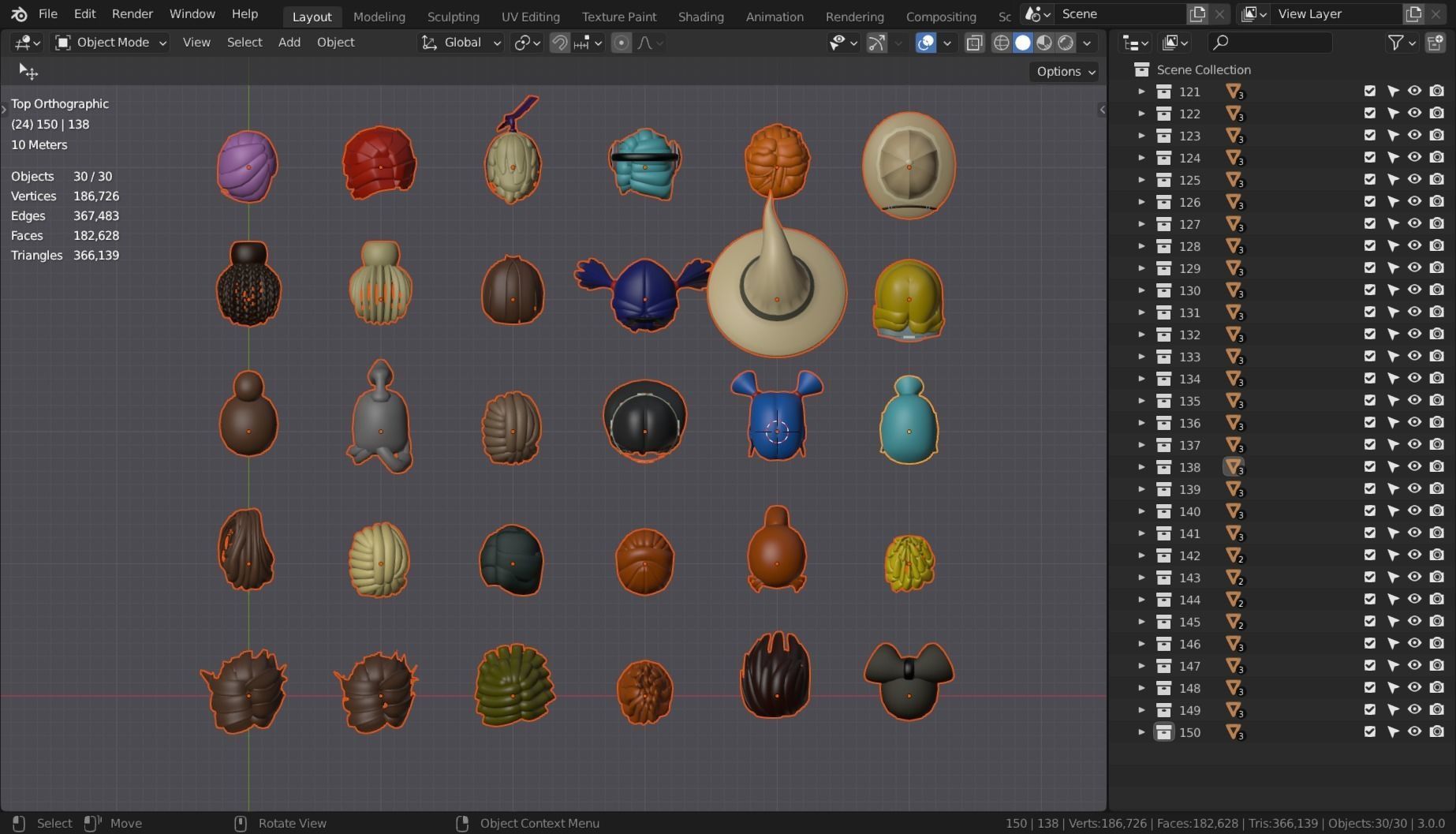
Task: Enable Material Preview shading mode
Action: (x=1044, y=43)
